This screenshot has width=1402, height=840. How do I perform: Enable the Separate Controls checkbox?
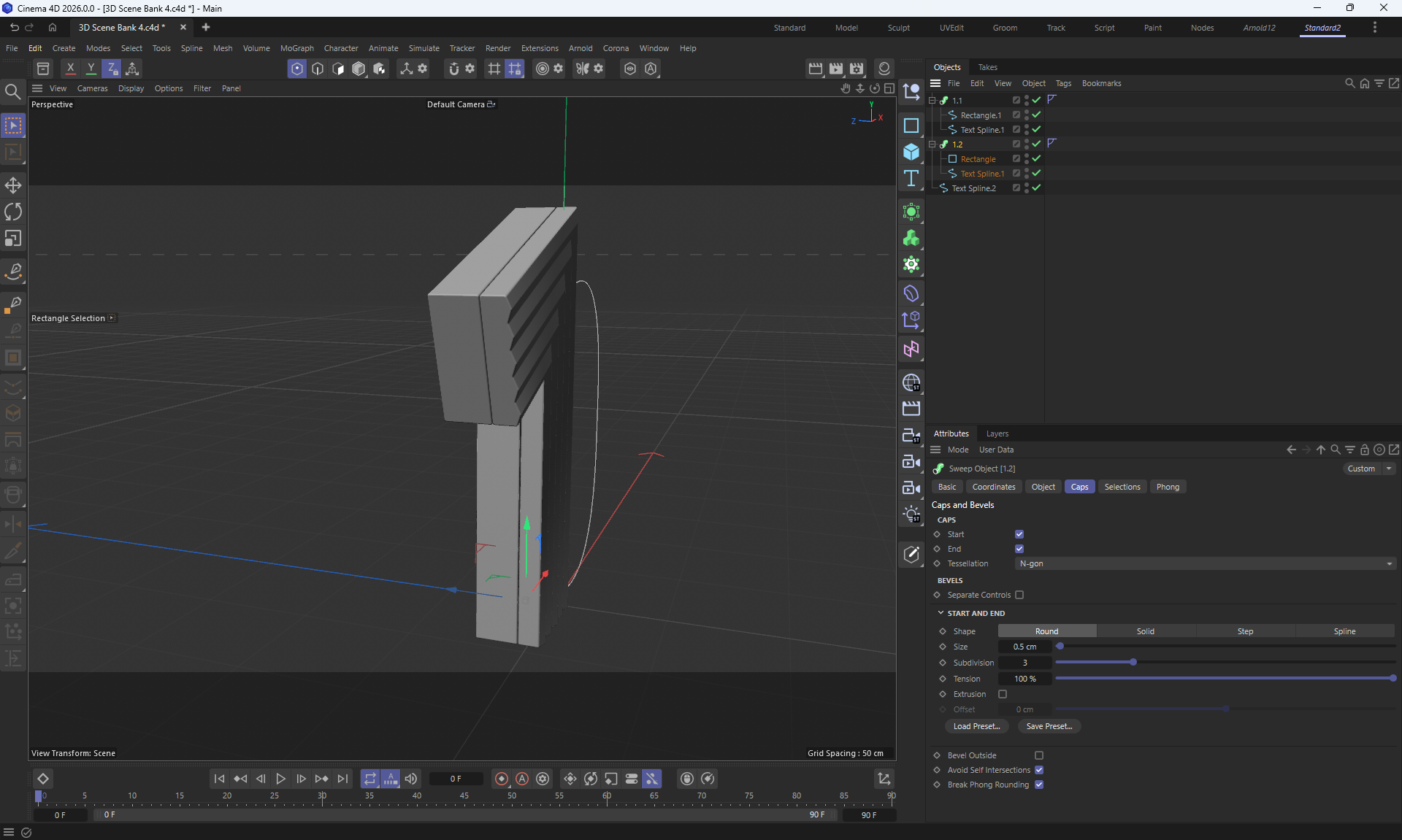[x=1019, y=595]
